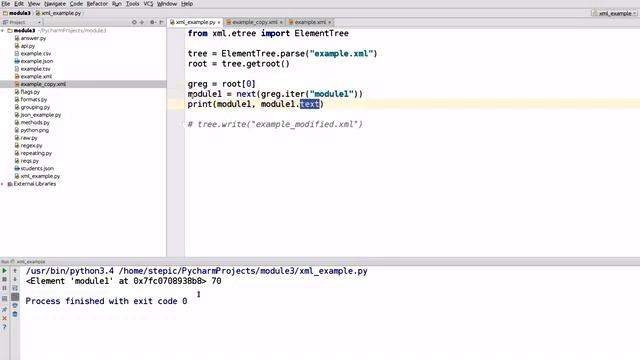Screen dimensions: 640x360
Task: Select xml_example.py in project tree
Action: pyautogui.click(x=40, y=176)
